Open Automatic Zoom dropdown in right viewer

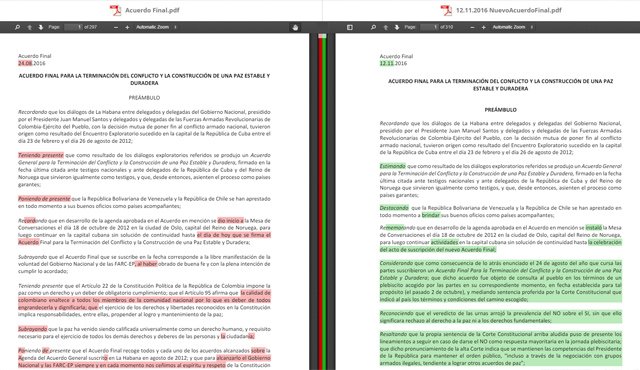tap(513, 27)
